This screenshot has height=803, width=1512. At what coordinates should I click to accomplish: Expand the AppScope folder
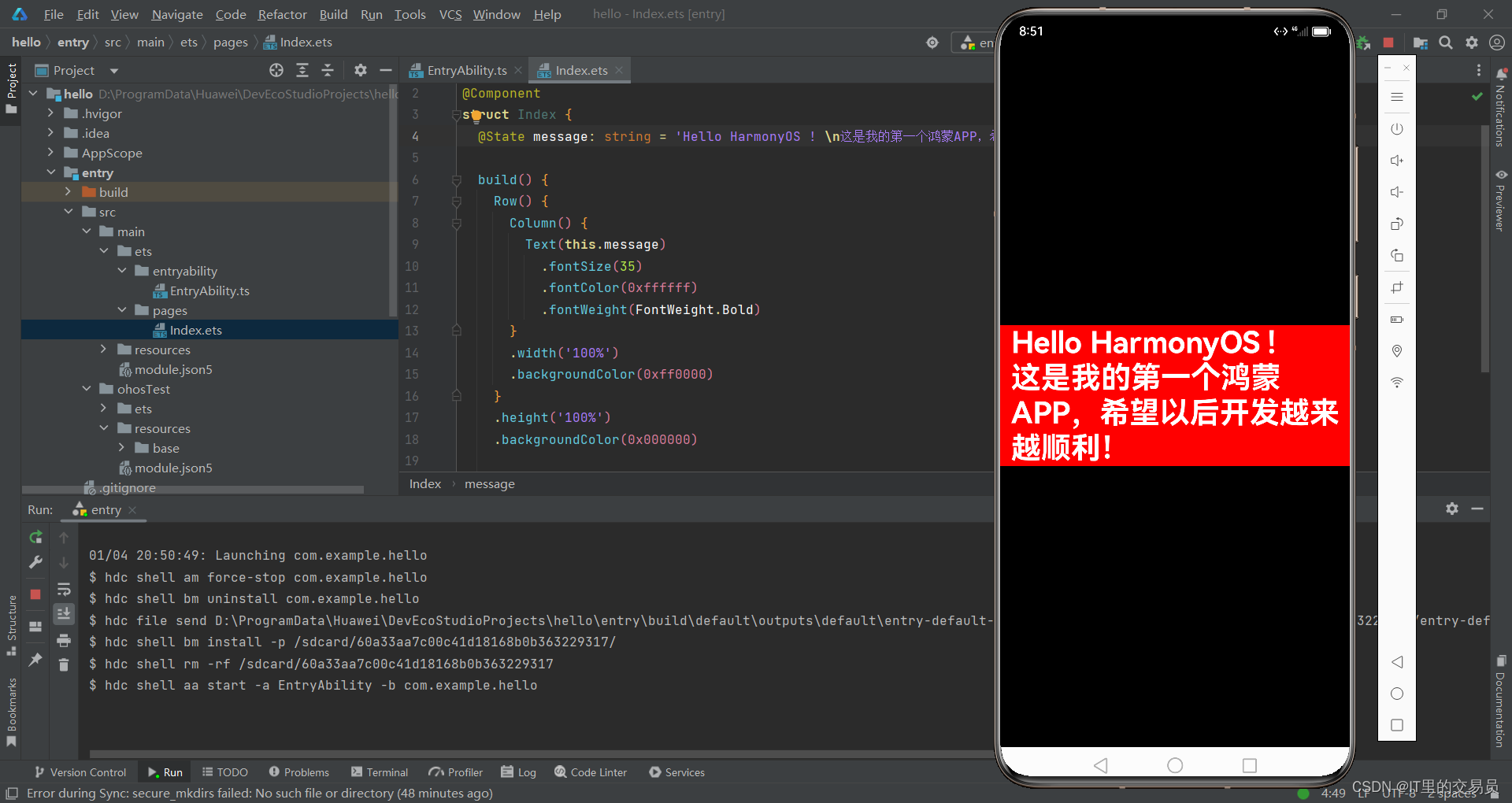click(50, 153)
